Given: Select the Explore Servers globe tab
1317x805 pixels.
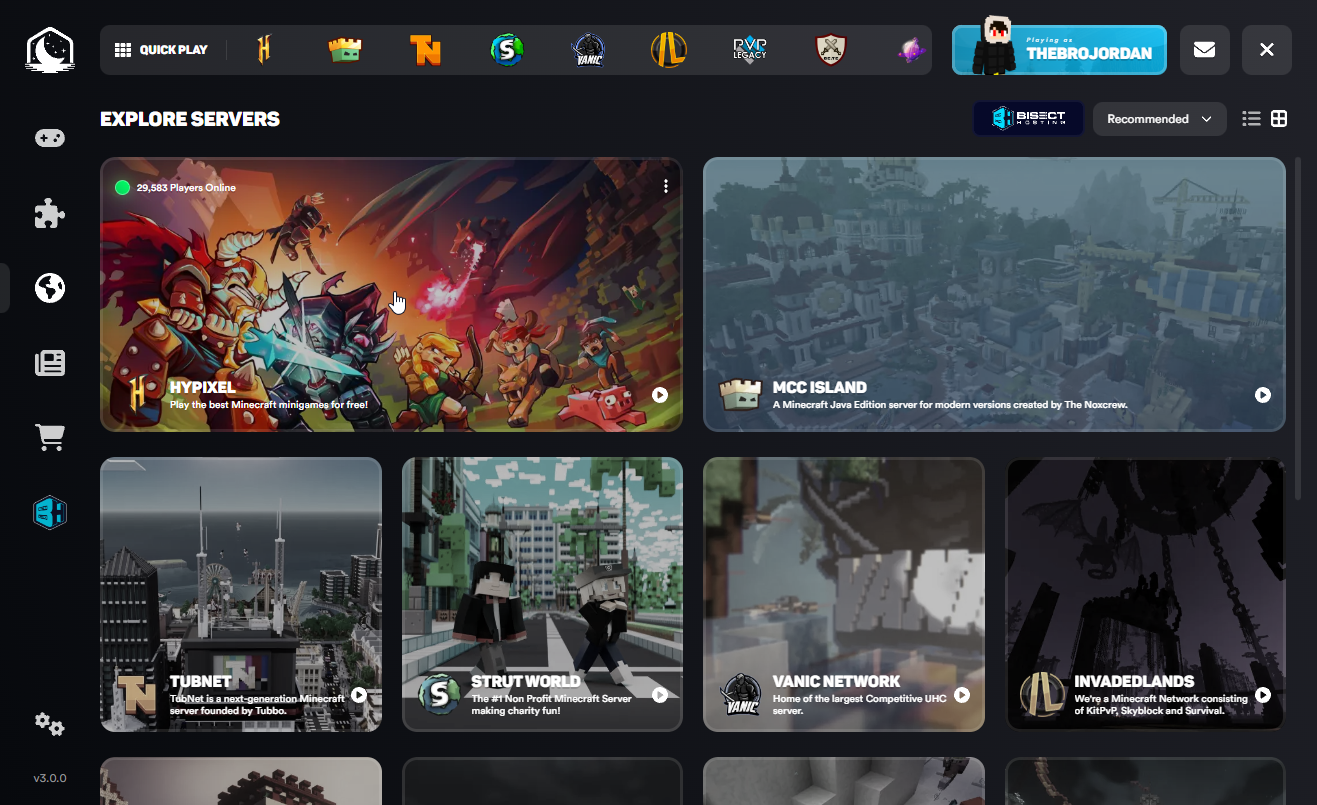Looking at the screenshot, I should (x=50, y=288).
